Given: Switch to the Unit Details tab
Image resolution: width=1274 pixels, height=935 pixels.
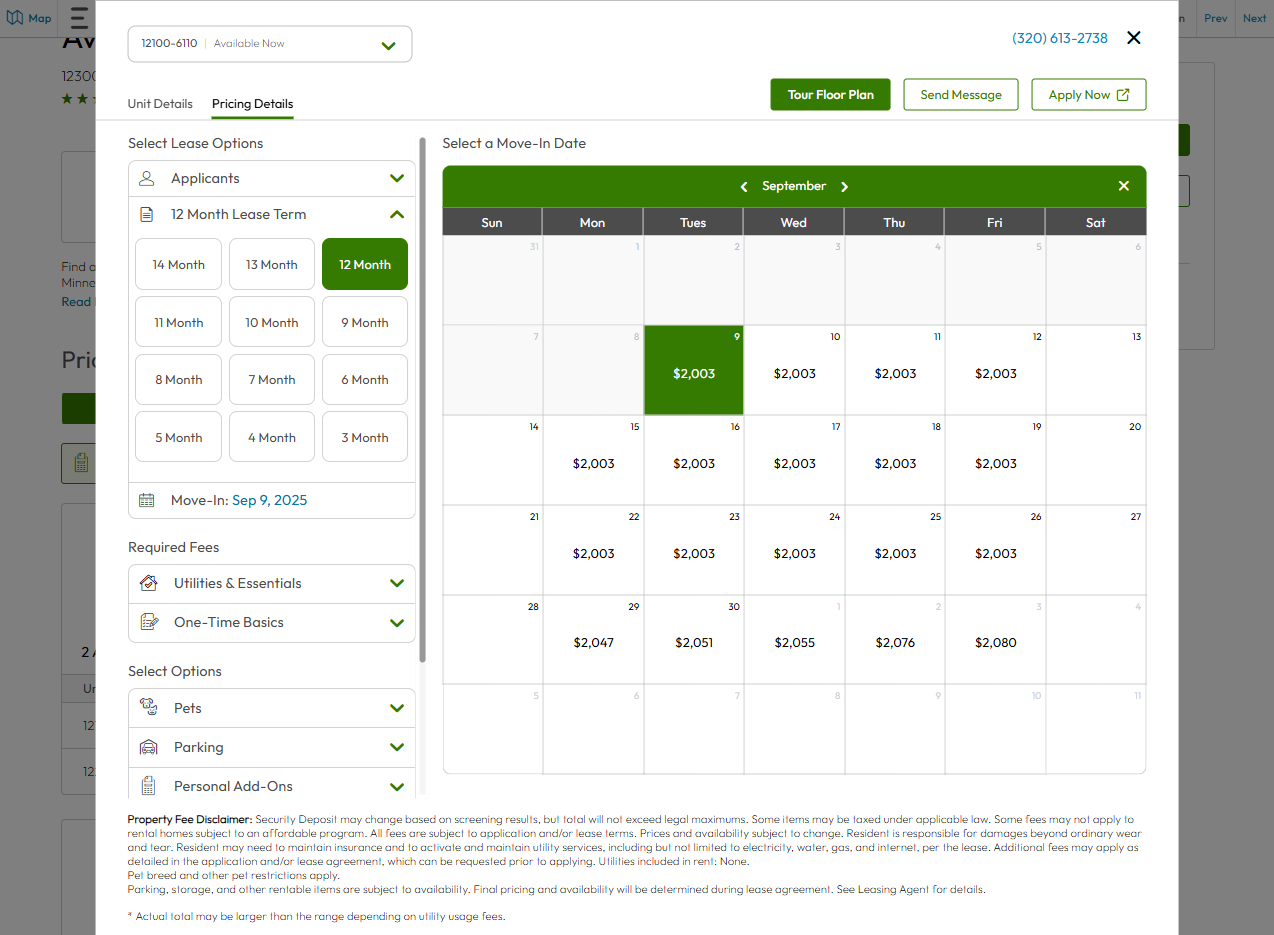Looking at the screenshot, I should pyautogui.click(x=160, y=104).
